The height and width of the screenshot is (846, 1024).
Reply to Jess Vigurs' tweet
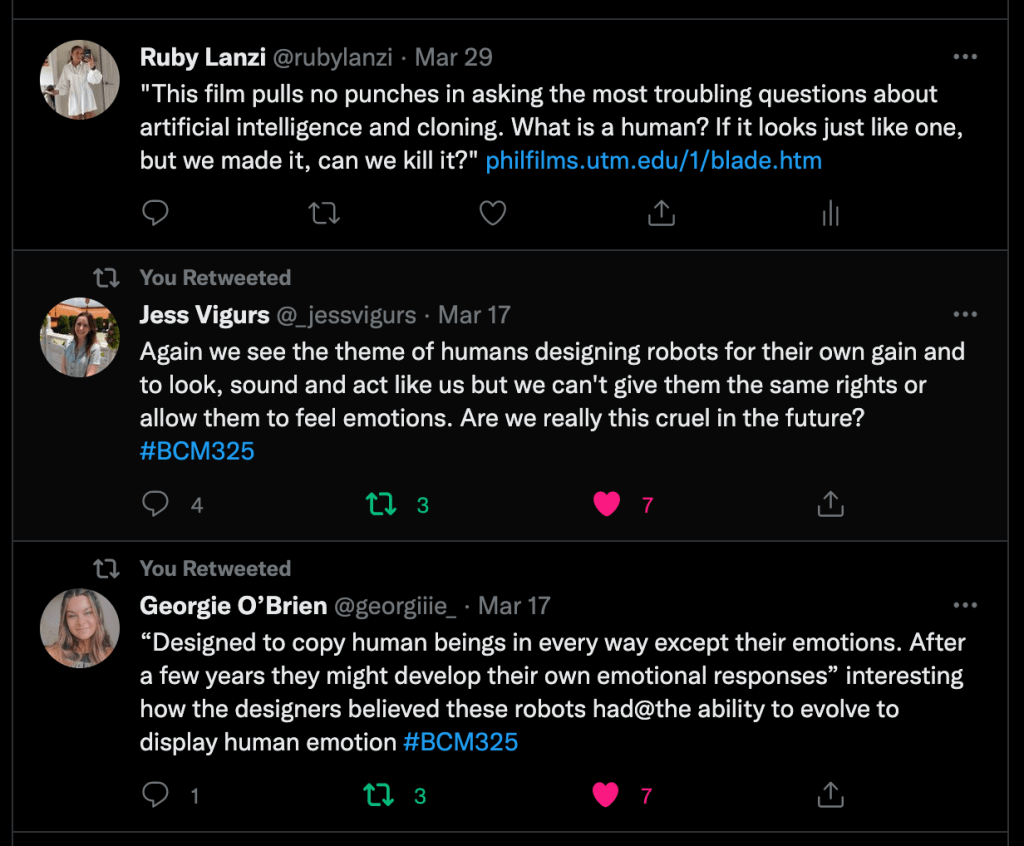[x=155, y=504]
